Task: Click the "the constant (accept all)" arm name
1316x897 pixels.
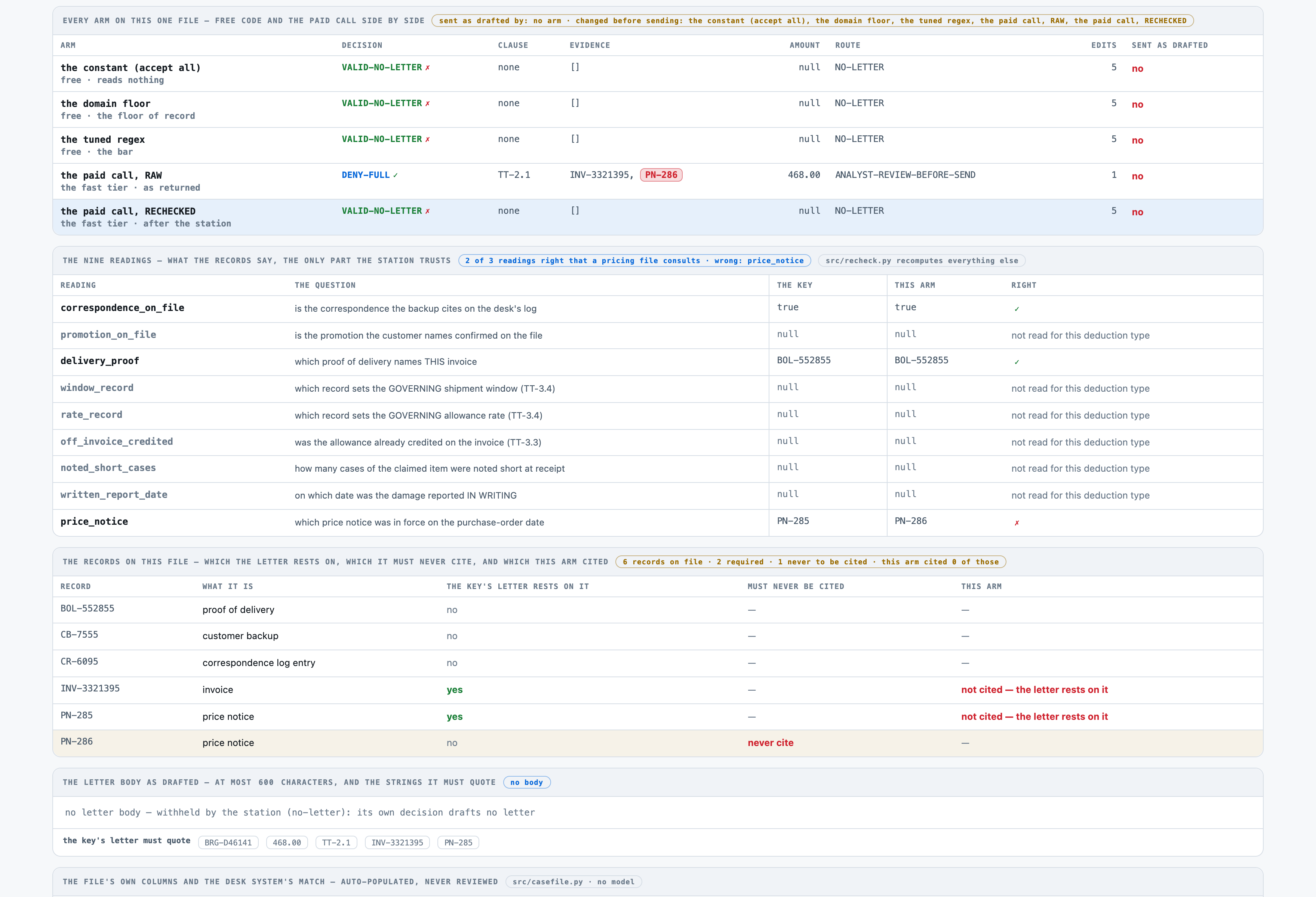Action: [130, 68]
